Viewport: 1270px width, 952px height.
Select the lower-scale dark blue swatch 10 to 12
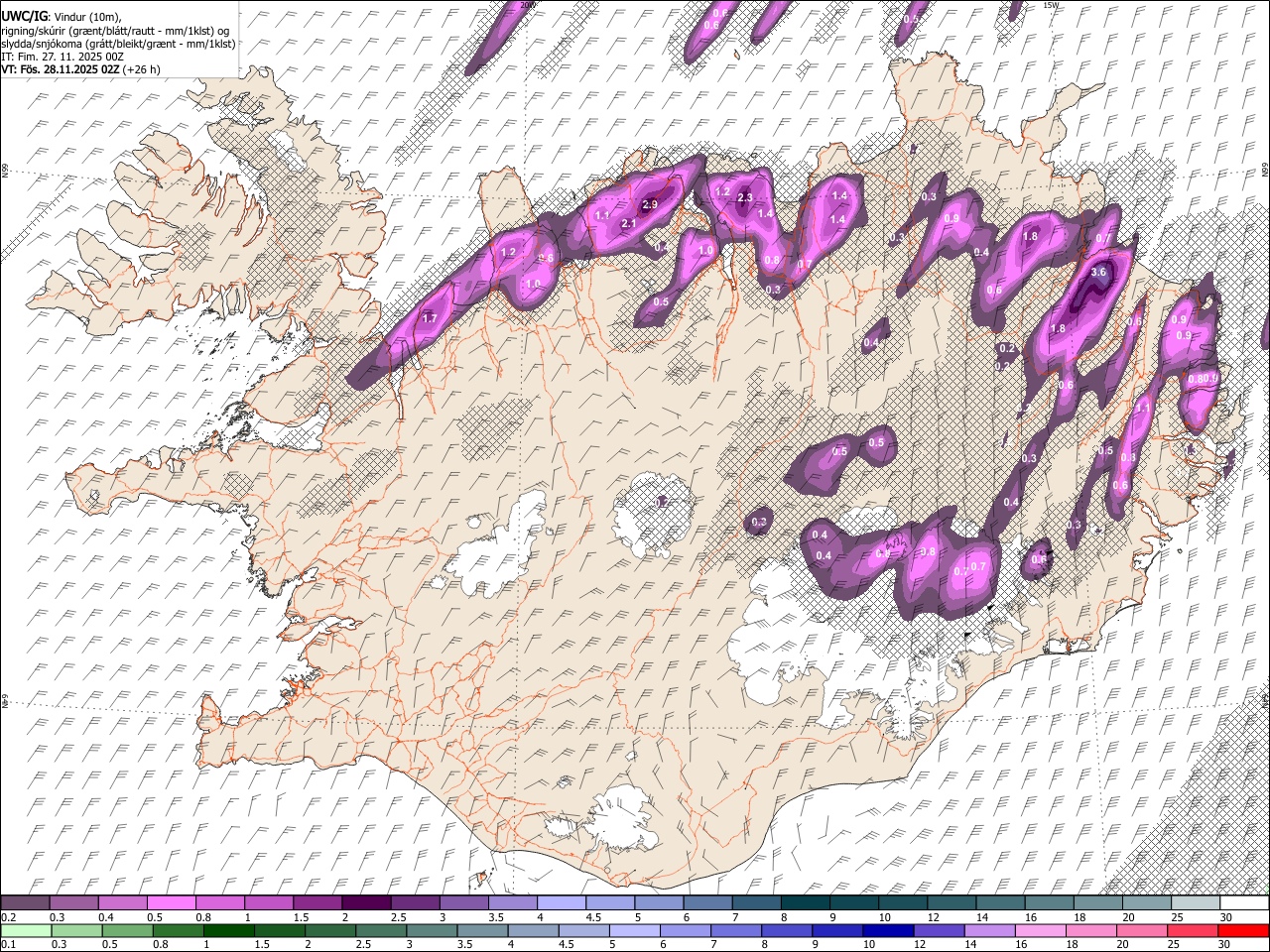coord(889,930)
